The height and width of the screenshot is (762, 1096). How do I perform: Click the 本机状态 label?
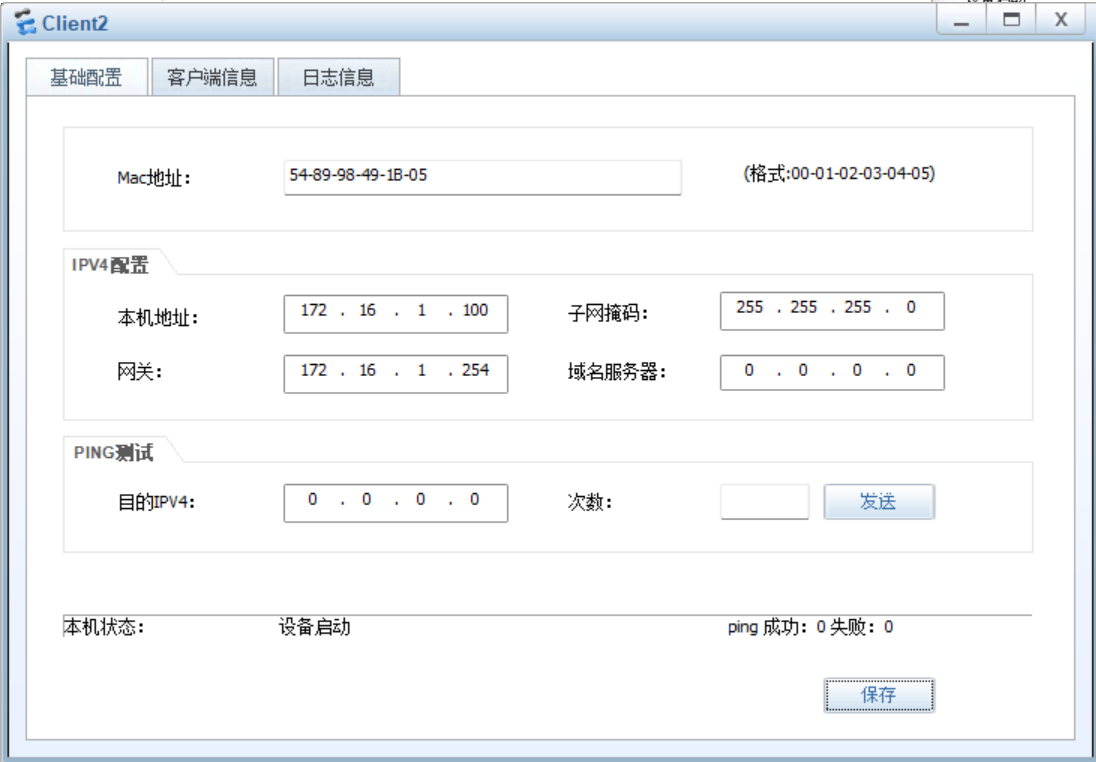[103, 627]
